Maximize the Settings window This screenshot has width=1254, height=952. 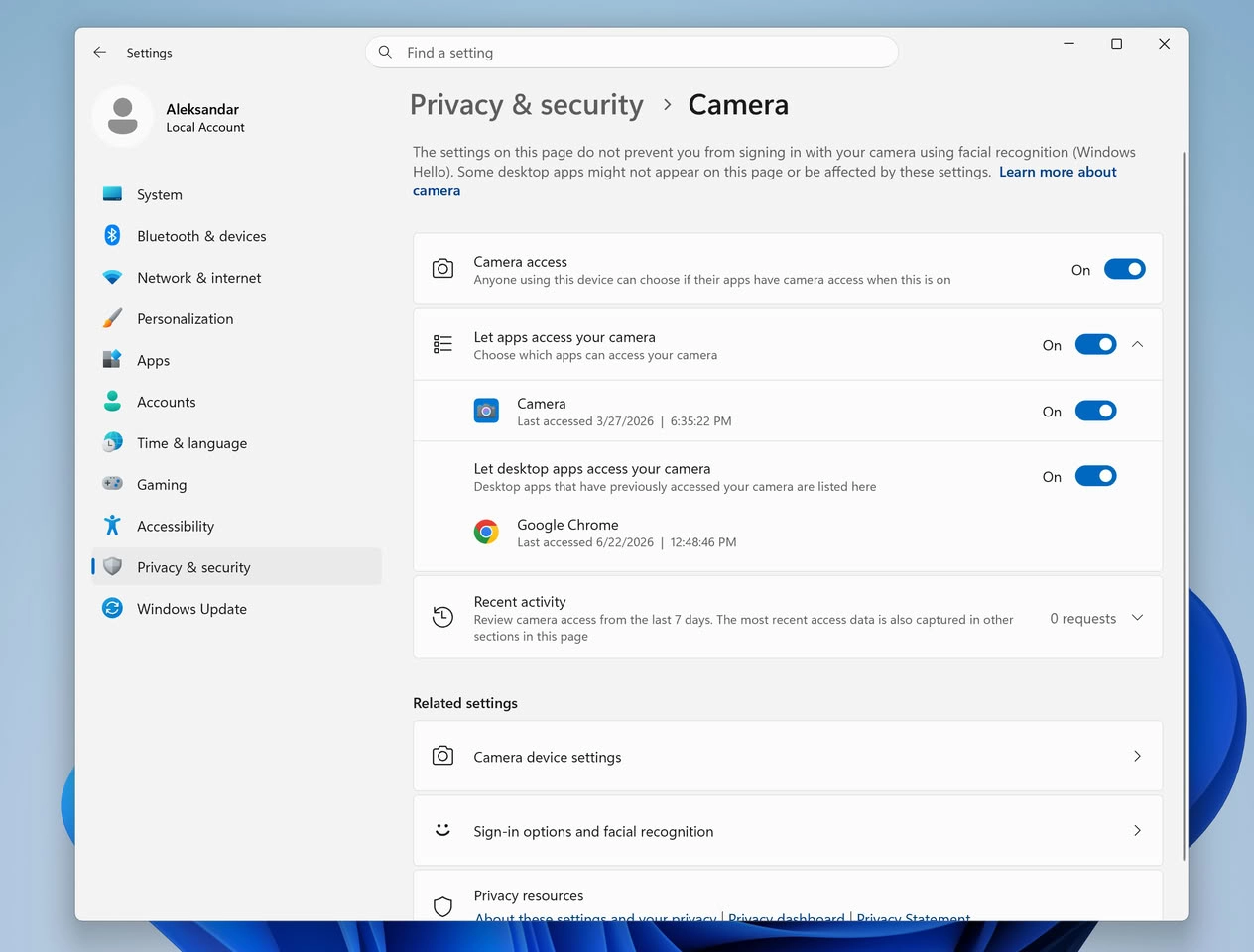pos(1117,44)
